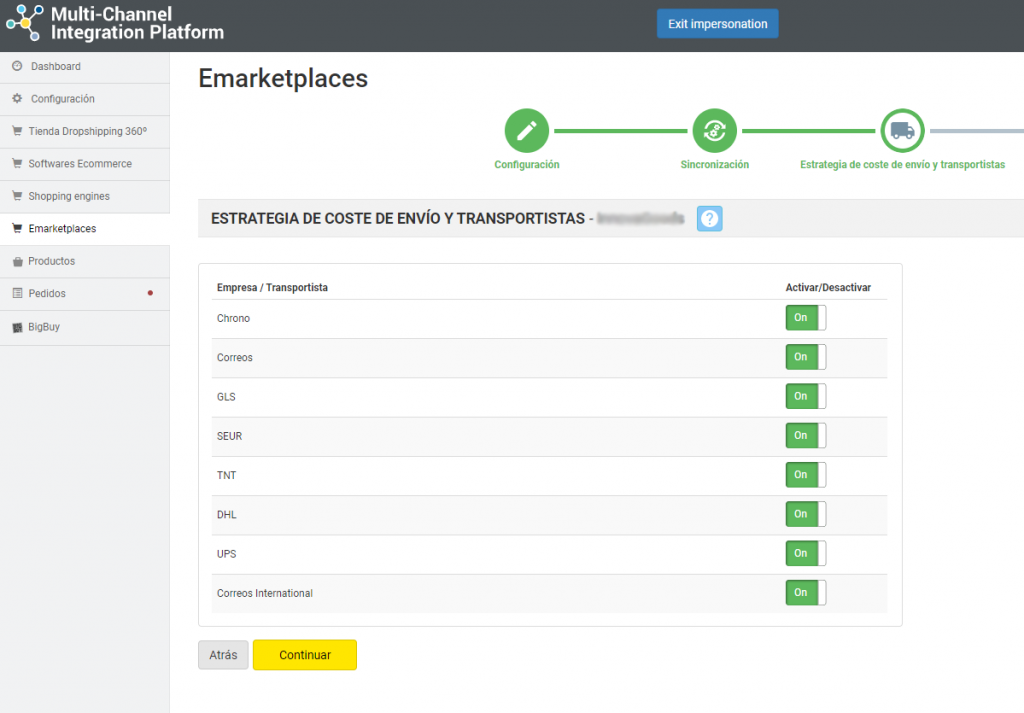Click the Sincronización step circle icon
1024x713 pixels.
coord(714,130)
